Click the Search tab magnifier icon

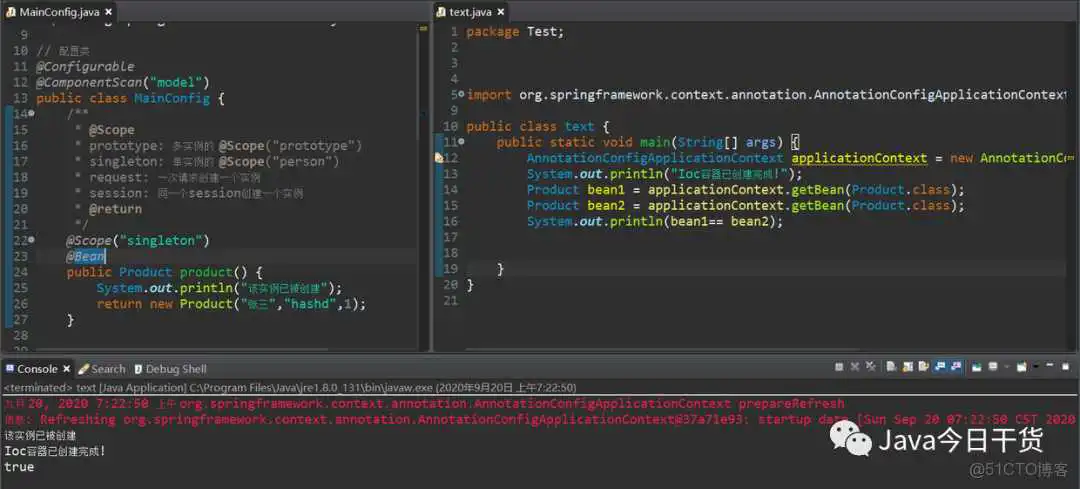pos(83,369)
